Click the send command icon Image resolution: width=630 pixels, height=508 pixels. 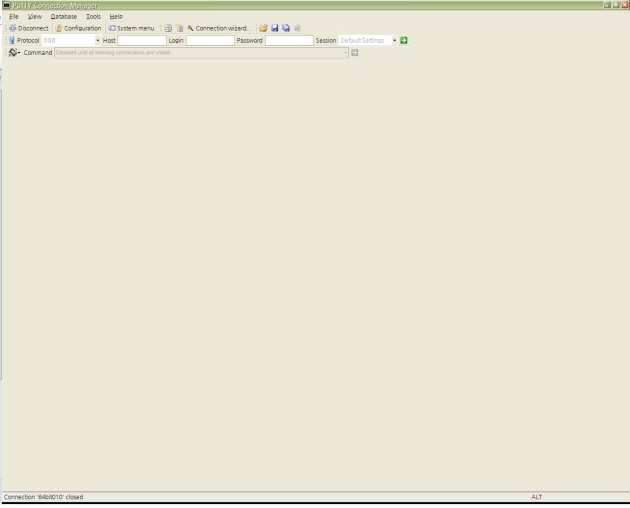click(355, 52)
